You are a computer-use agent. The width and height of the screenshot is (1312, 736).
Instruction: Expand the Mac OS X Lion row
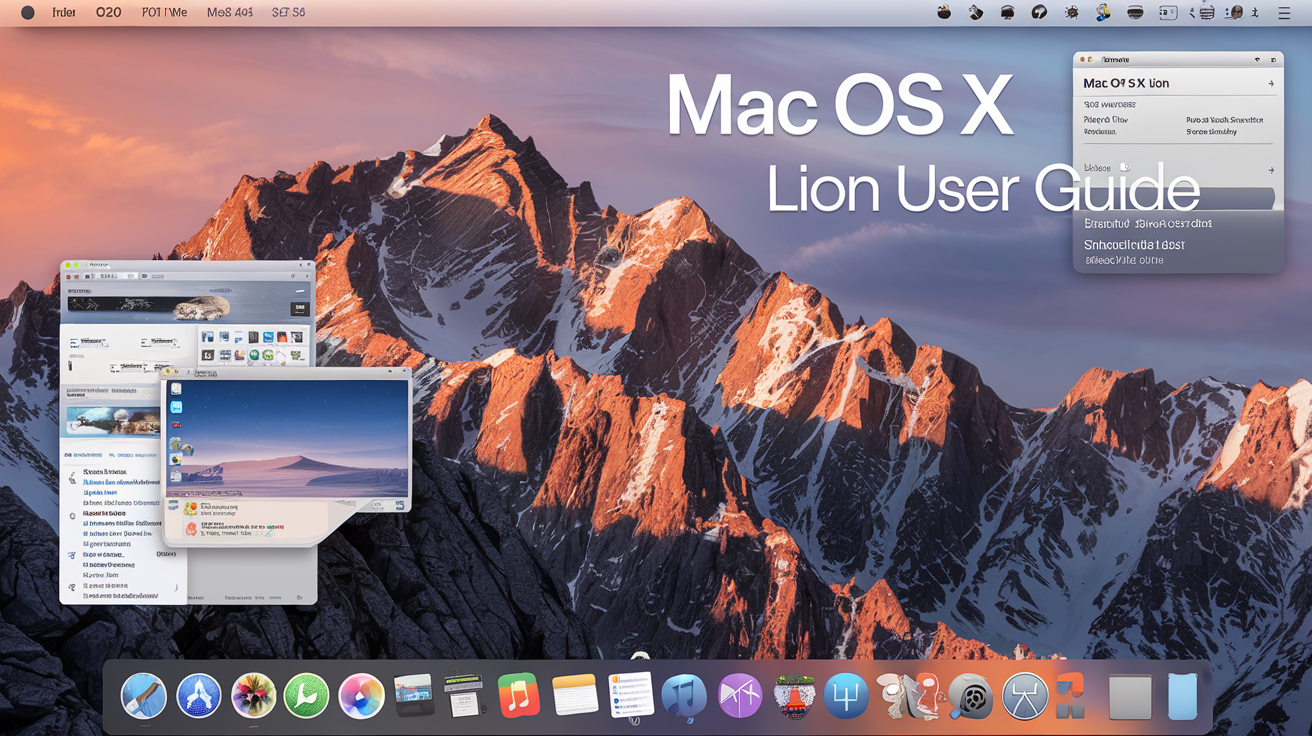pyautogui.click(x=1271, y=82)
